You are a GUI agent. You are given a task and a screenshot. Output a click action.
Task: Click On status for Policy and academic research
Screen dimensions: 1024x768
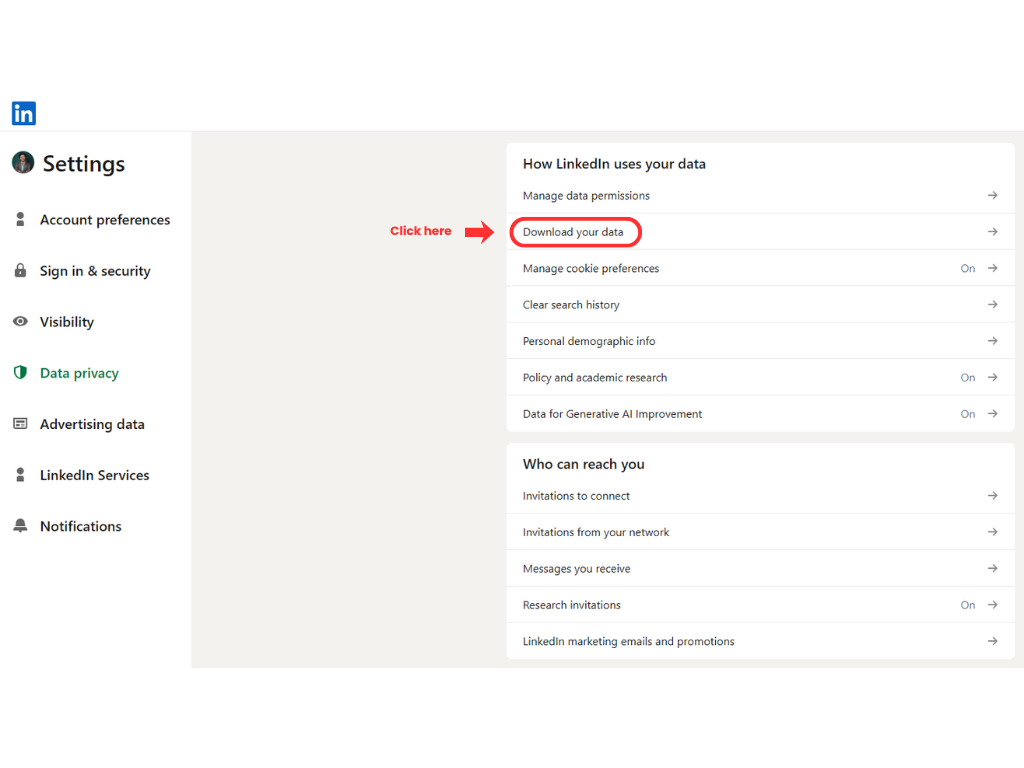point(968,377)
